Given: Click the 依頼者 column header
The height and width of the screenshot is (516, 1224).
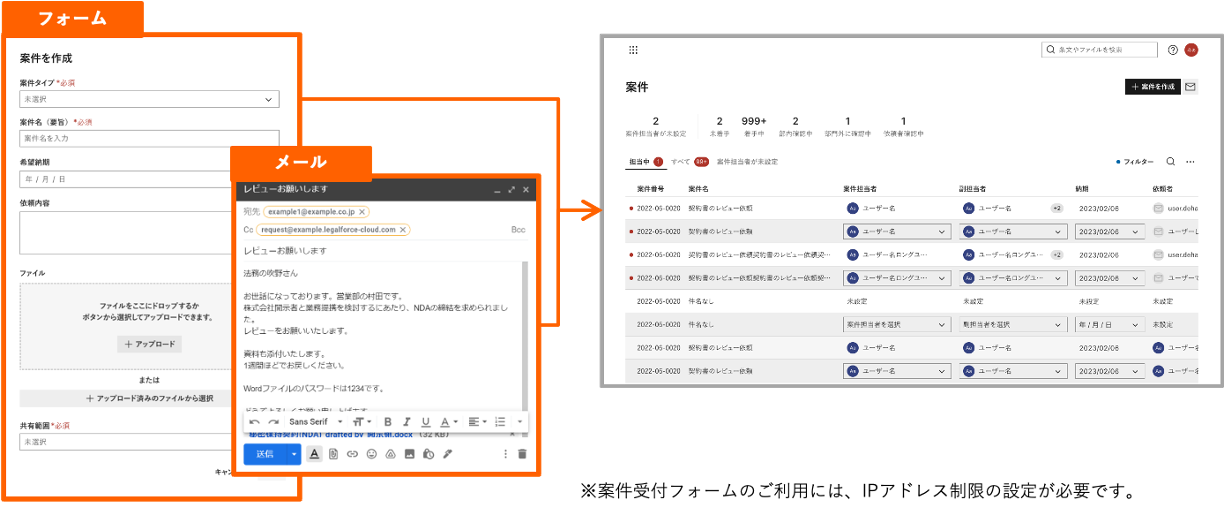Looking at the screenshot, I should (1163, 188).
